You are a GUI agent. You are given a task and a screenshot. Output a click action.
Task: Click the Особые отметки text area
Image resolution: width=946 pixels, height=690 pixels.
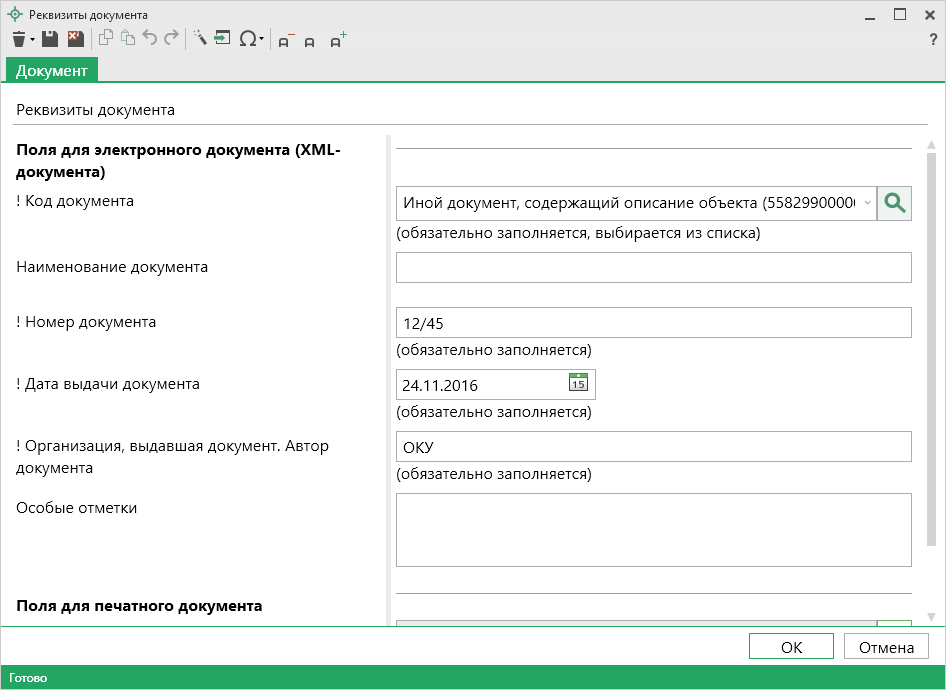click(x=653, y=529)
